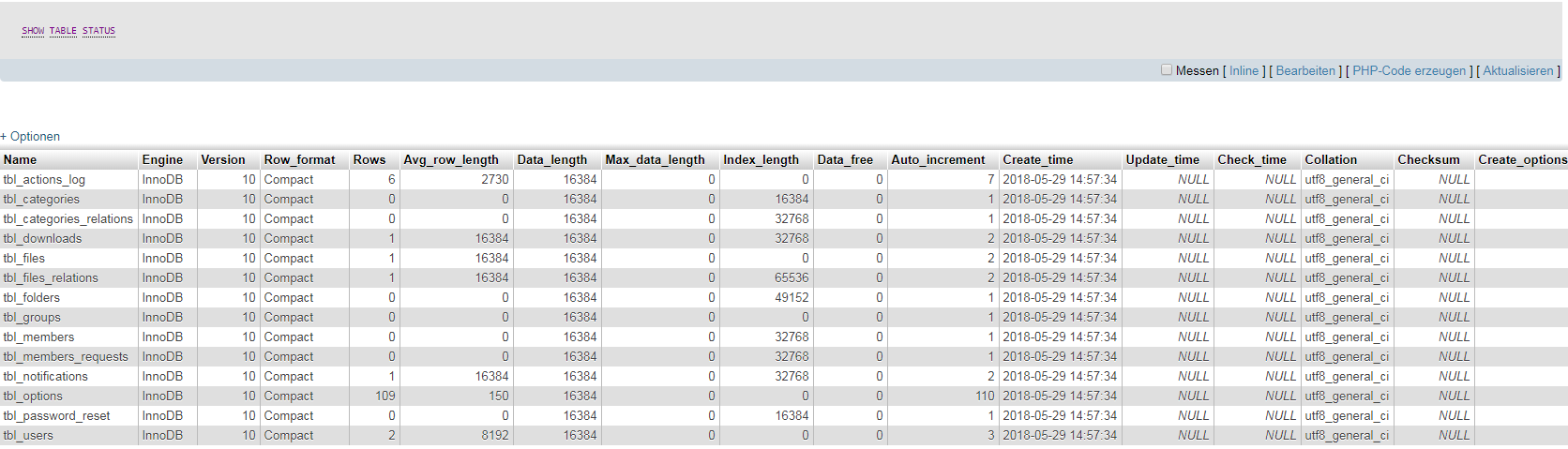Select tbl_actions_log Auto_increment value 7
Screen dimensions: 1568x449
pos(990,179)
